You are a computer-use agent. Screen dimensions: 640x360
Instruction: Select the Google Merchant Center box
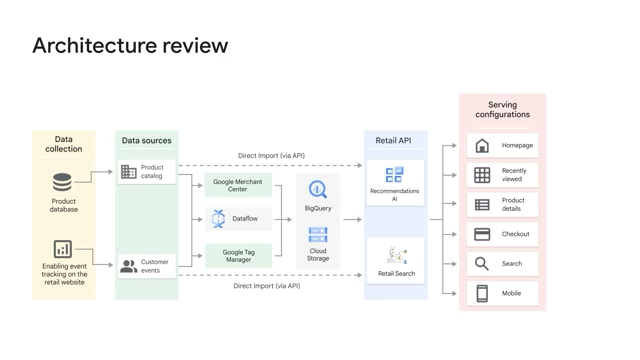pyautogui.click(x=238, y=185)
